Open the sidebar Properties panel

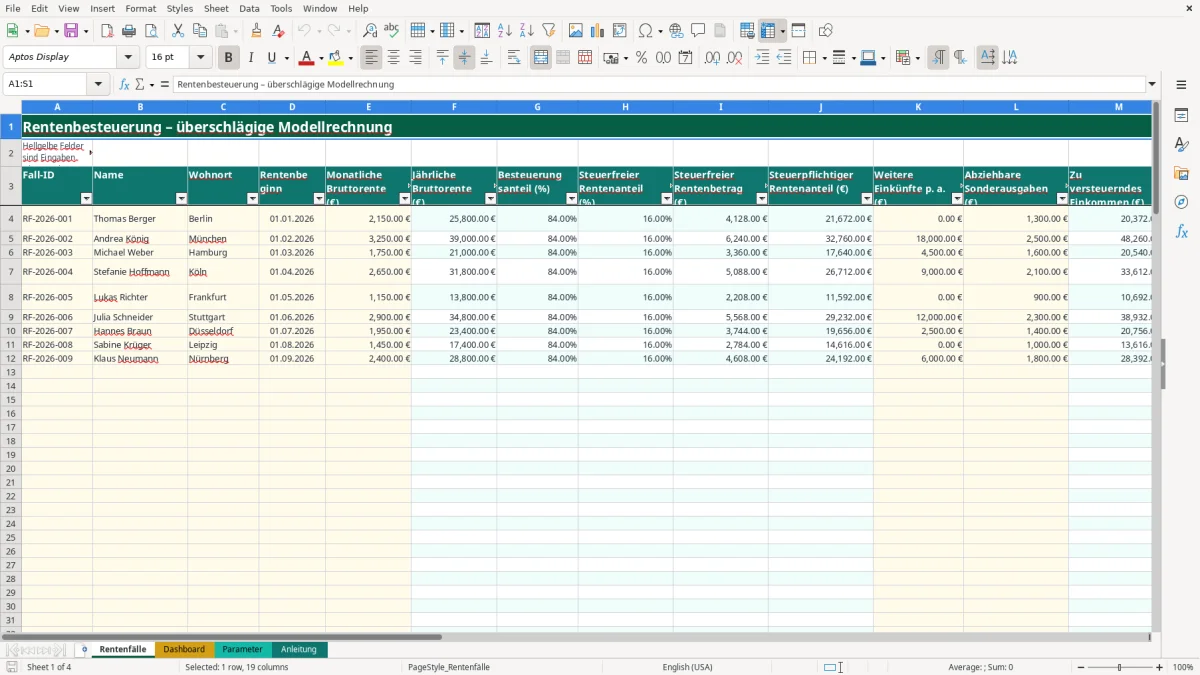pyautogui.click(x=1181, y=116)
